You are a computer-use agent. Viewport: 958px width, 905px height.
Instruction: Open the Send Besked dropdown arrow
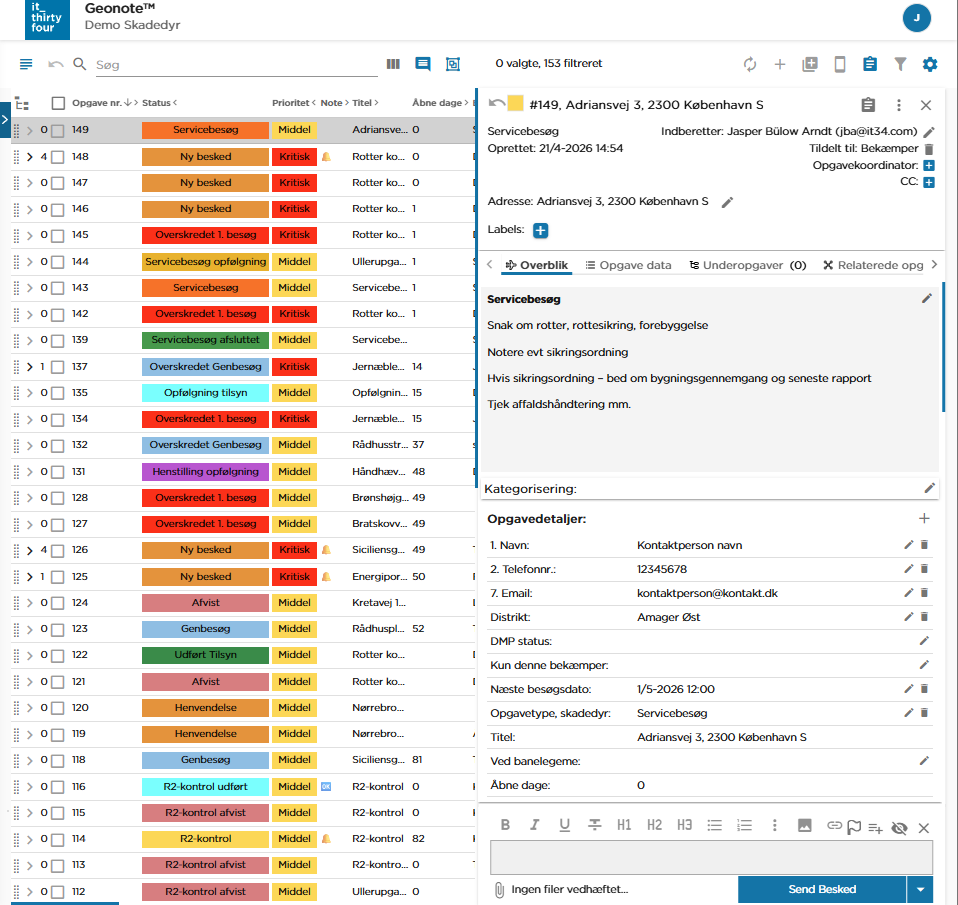[919, 889]
